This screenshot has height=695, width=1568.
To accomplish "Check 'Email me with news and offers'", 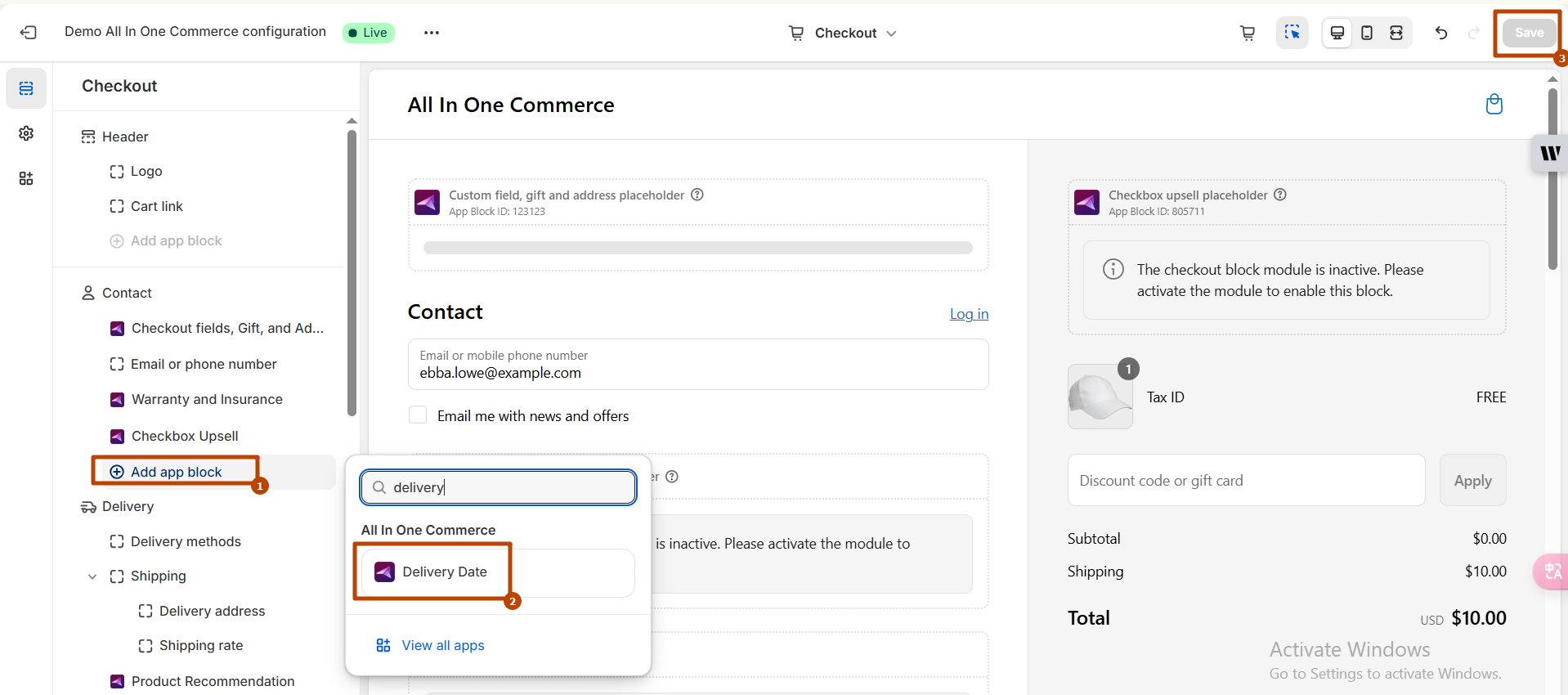I will (x=418, y=415).
